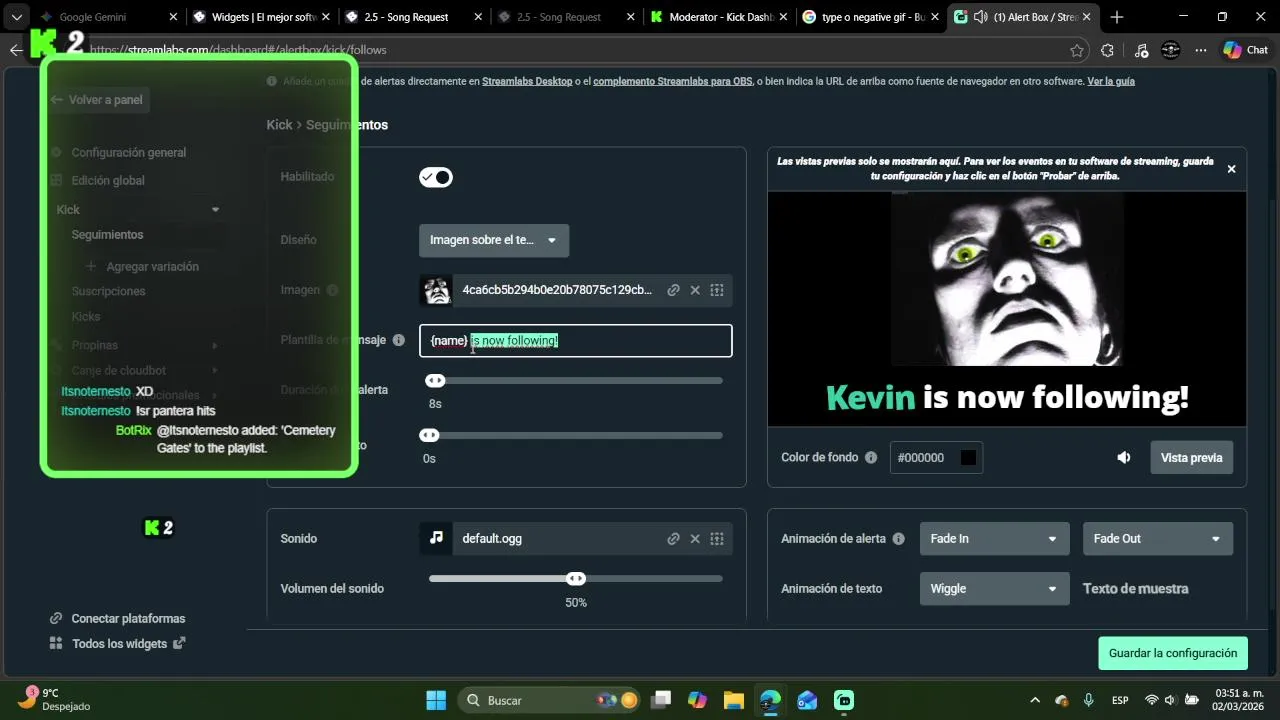Go back with the browser back arrow
The height and width of the screenshot is (720, 1280).
tap(16, 50)
